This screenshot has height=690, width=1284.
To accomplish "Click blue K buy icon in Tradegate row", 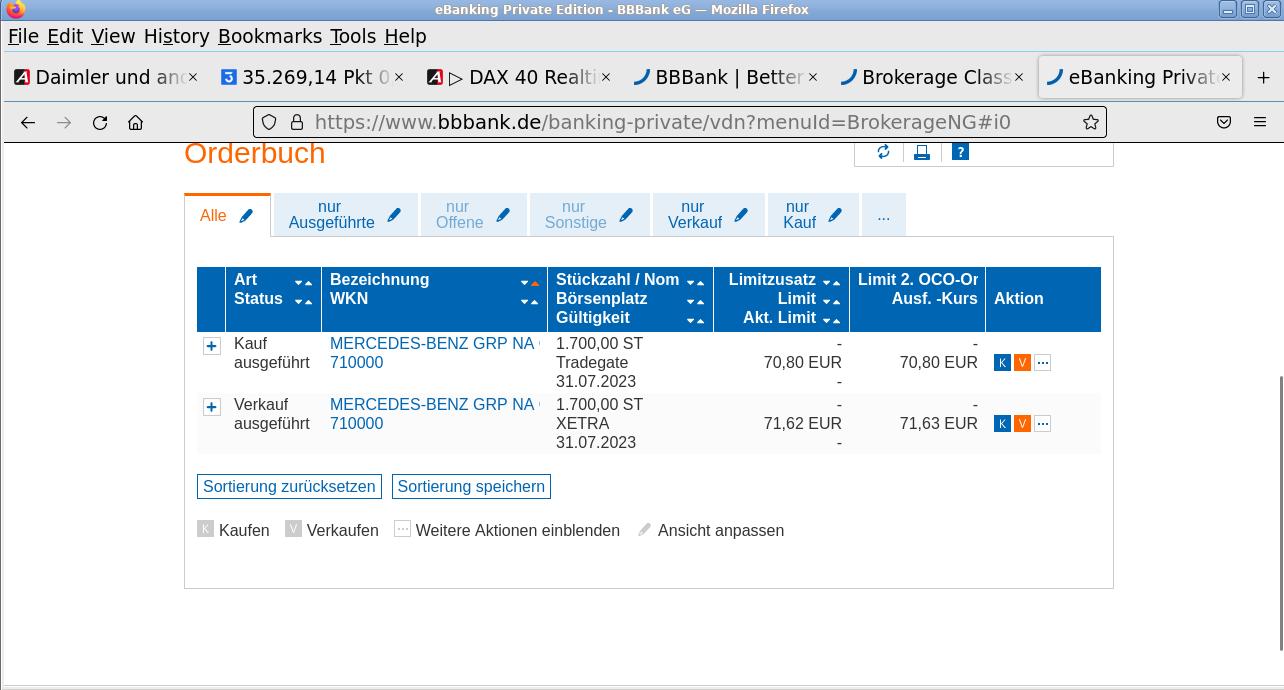I will [1002, 363].
